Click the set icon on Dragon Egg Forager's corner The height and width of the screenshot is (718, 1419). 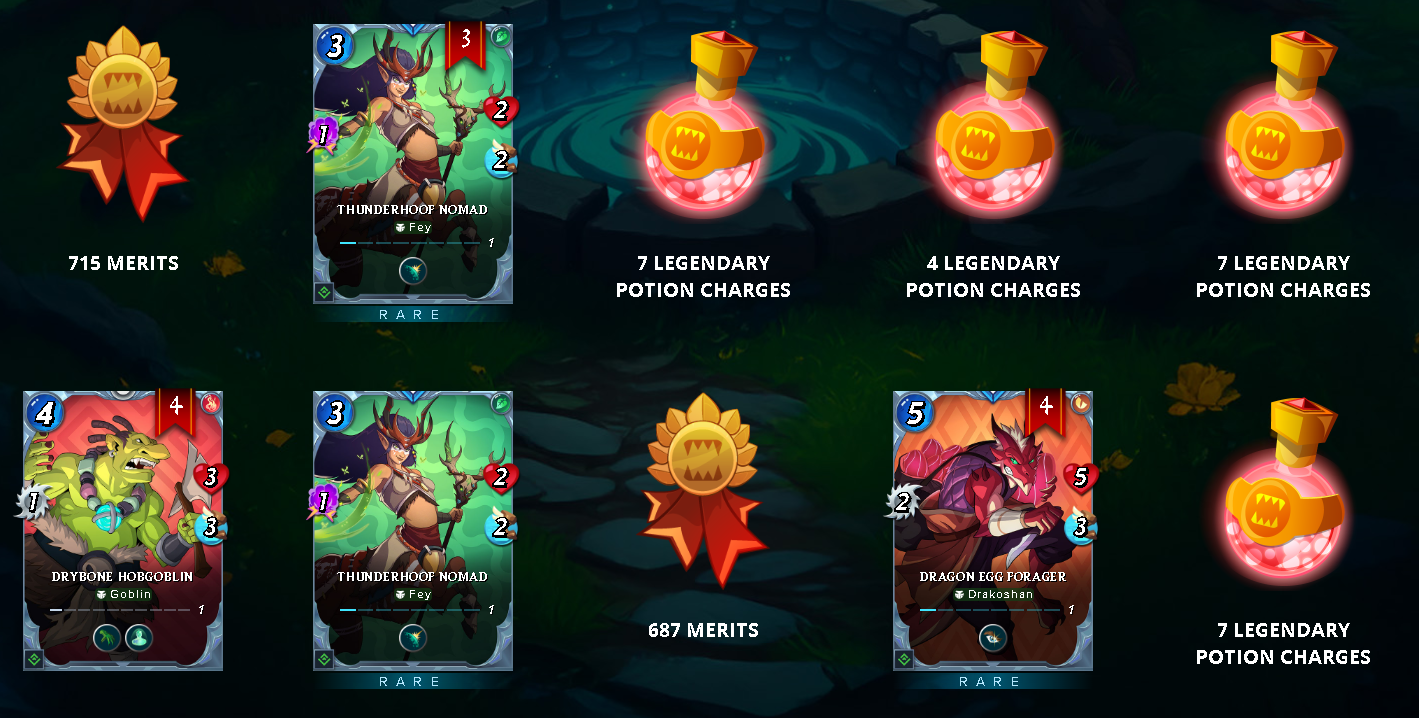(904, 659)
